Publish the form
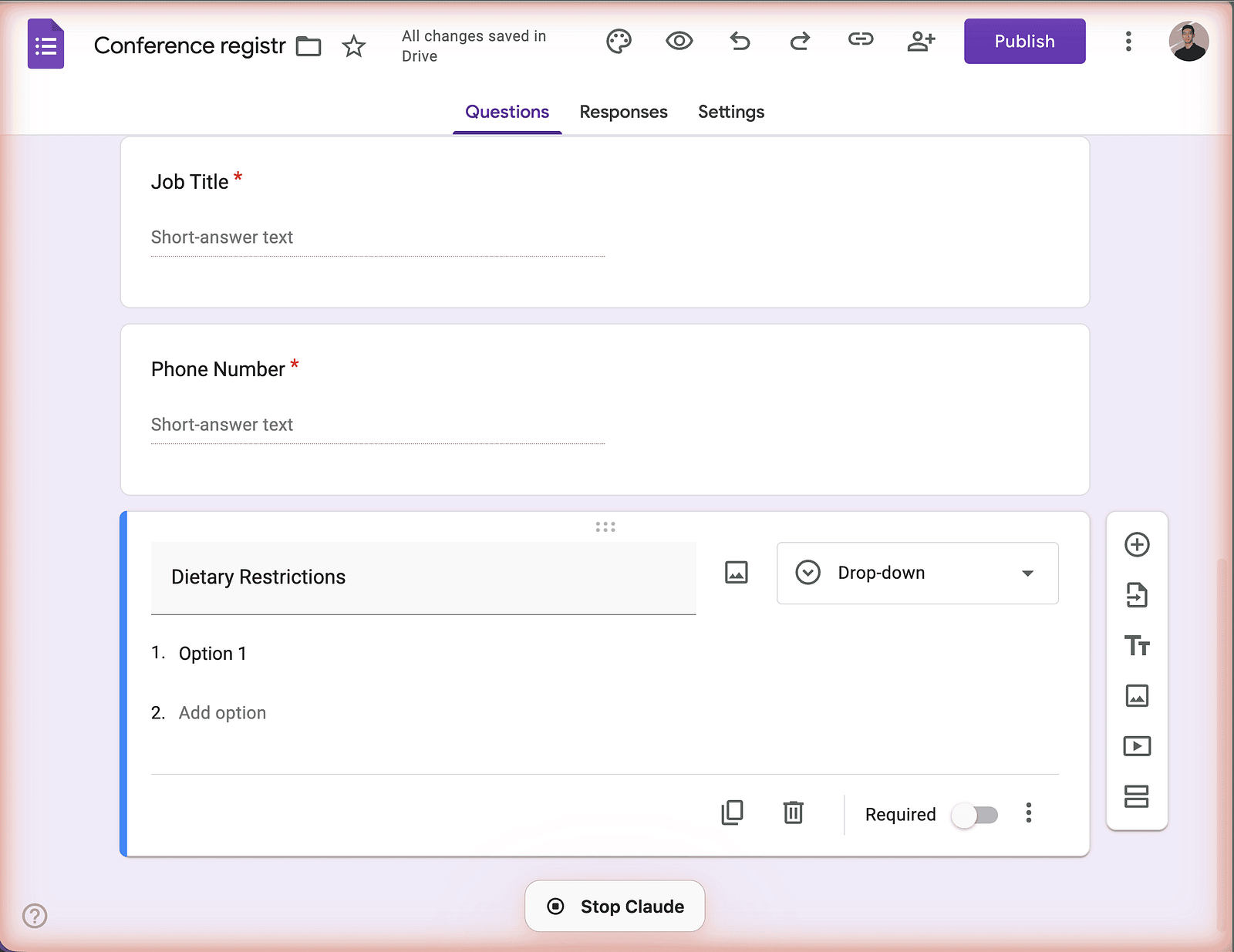The image size is (1234, 952). point(1024,41)
